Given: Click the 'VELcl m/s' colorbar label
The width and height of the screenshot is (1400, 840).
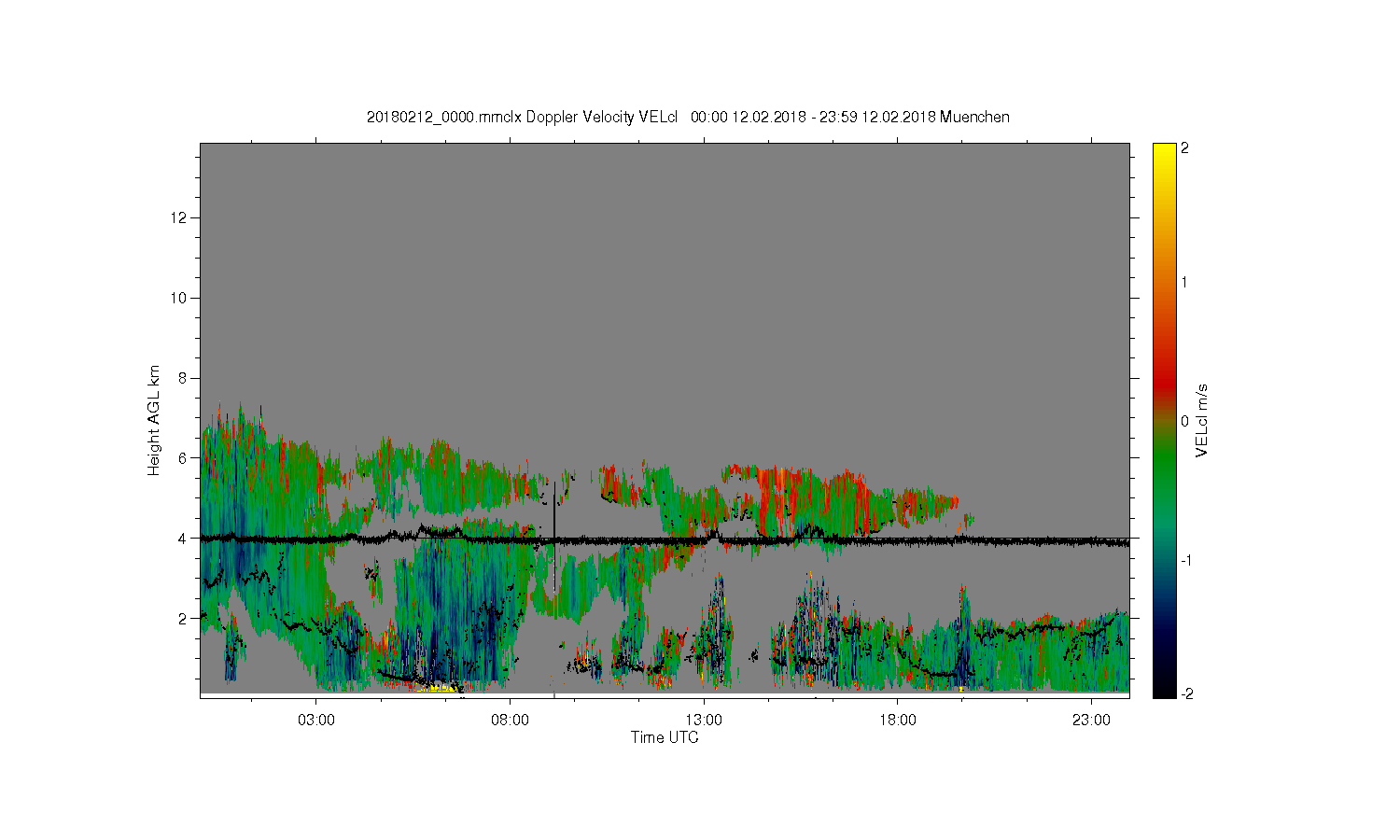Looking at the screenshot, I should click(x=1202, y=420).
